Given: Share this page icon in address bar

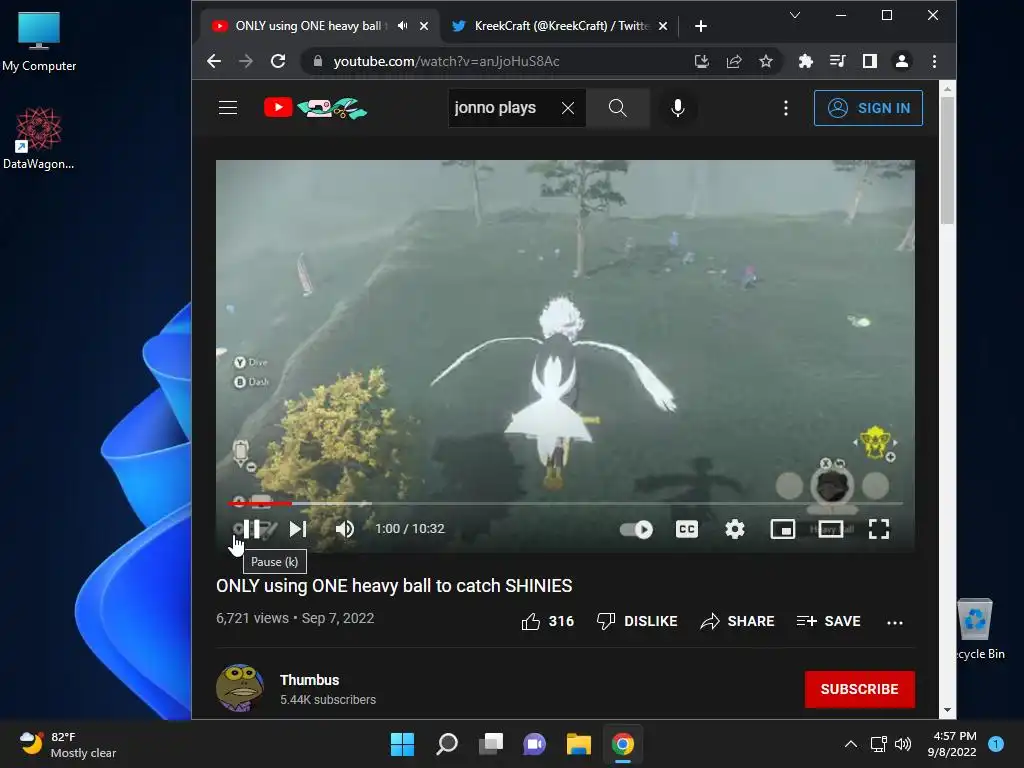Looking at the screenshot, I should coord(734,61).
